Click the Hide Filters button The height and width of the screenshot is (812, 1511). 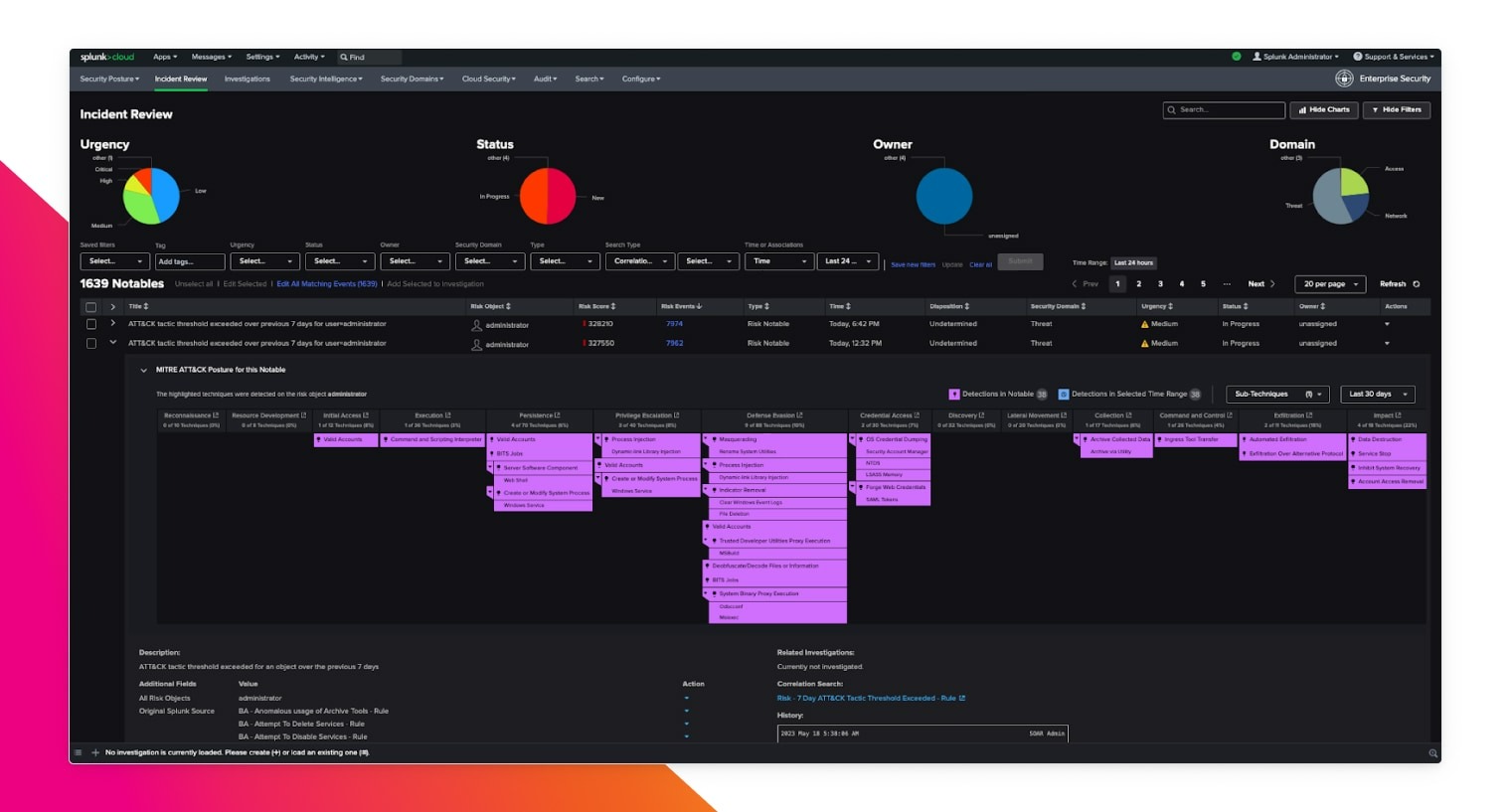1397,109
